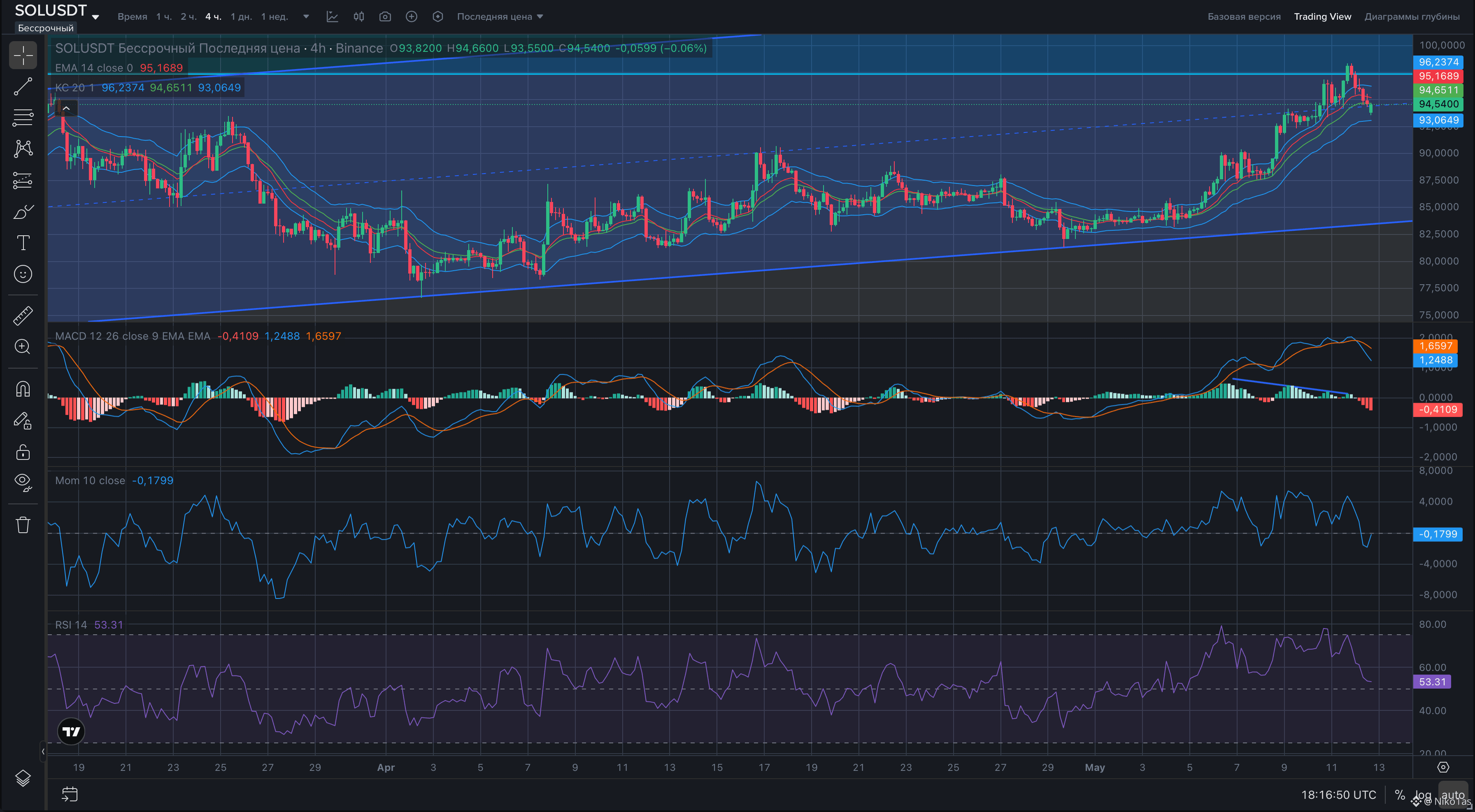
Task: Take a chart snapshot with camera icon
Action: 385,16
